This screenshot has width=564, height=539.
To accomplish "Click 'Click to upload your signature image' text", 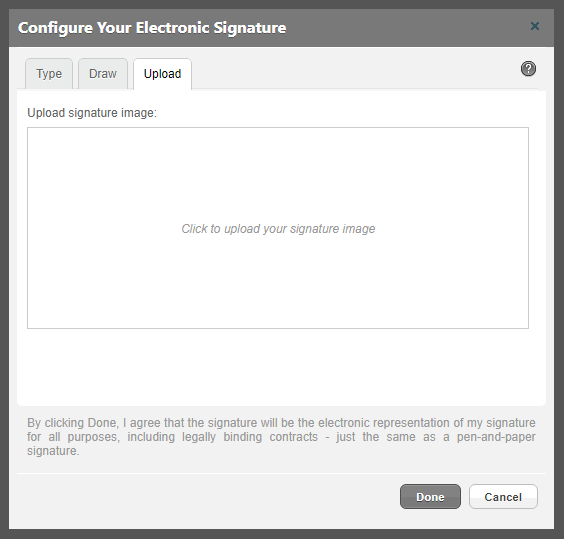I will pos(278,229).
